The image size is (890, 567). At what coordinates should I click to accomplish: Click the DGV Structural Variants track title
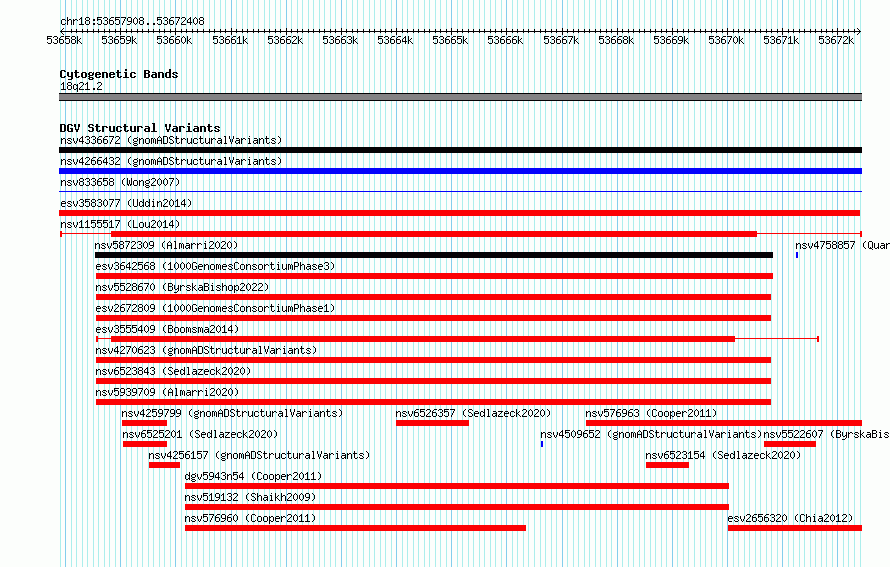tap(140, 128)
